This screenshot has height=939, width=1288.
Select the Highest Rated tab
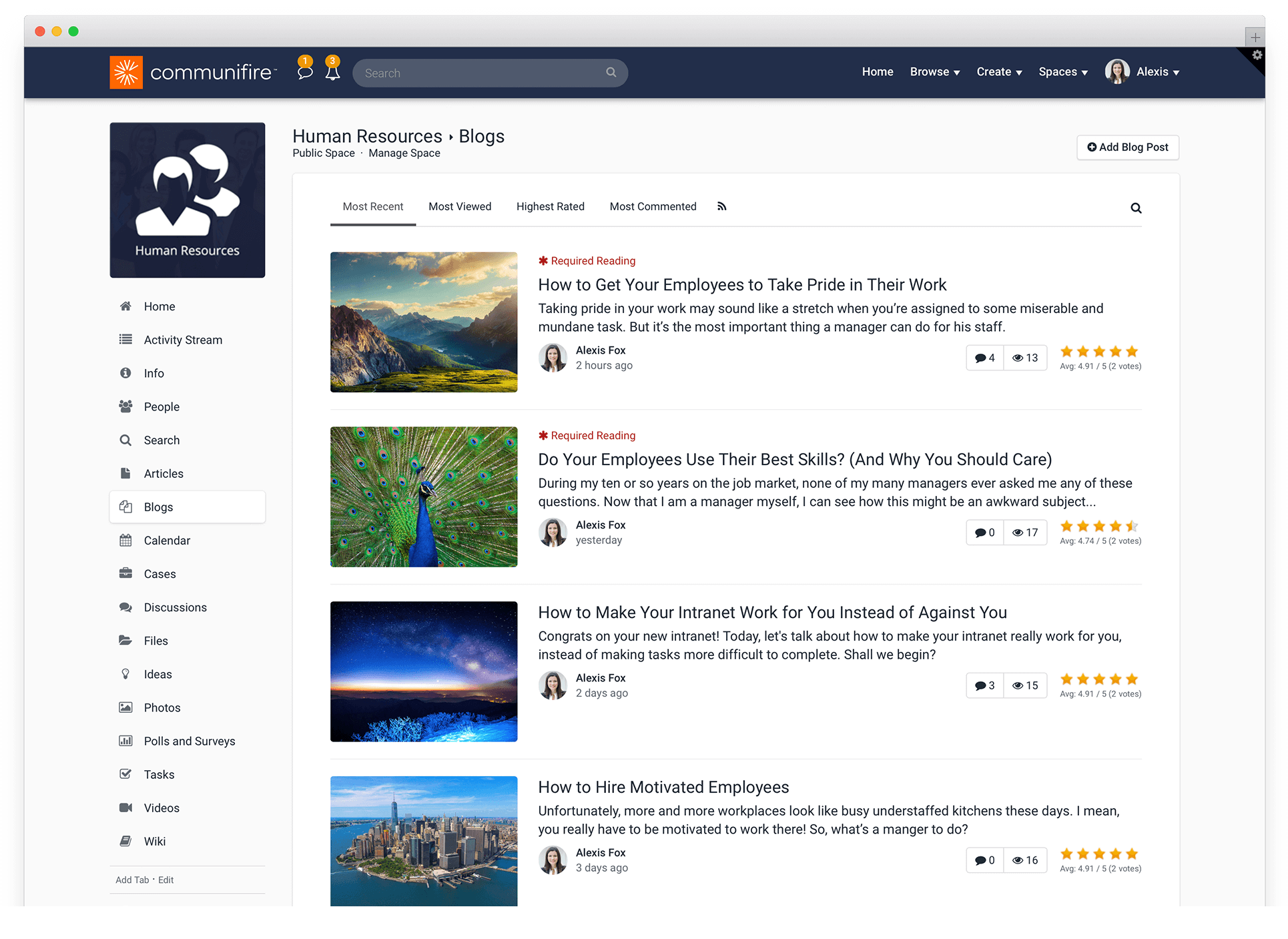tap(550, 206)
